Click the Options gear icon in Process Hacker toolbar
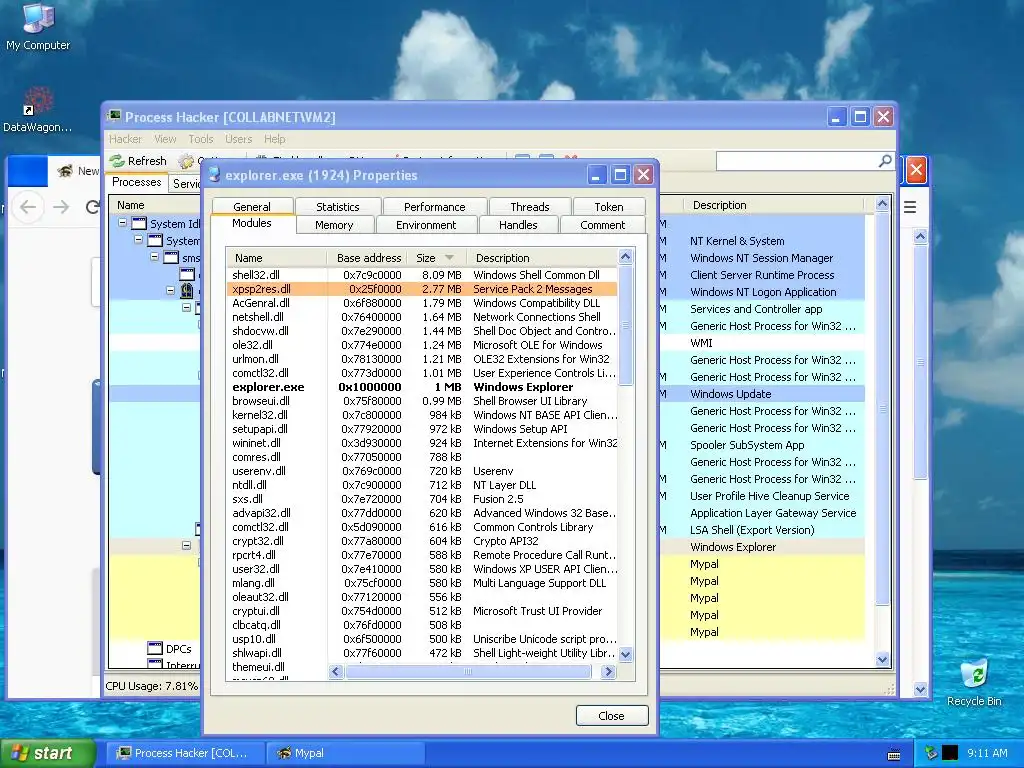Image resolution: width=1024 pixels, height=768 pixels. tap(187, 161)
